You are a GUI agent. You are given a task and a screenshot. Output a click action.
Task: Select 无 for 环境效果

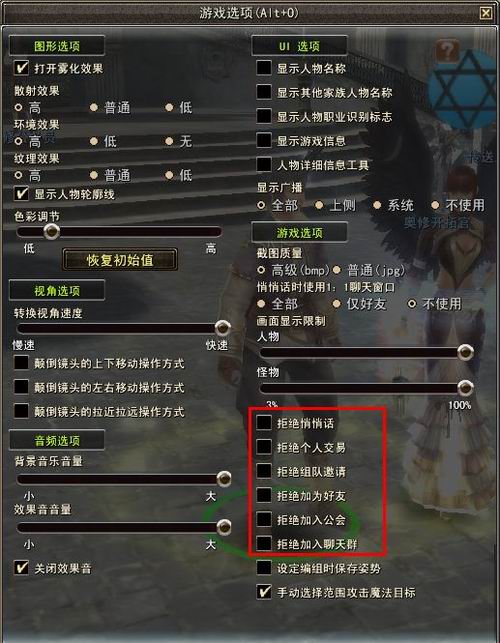(169, 141)
